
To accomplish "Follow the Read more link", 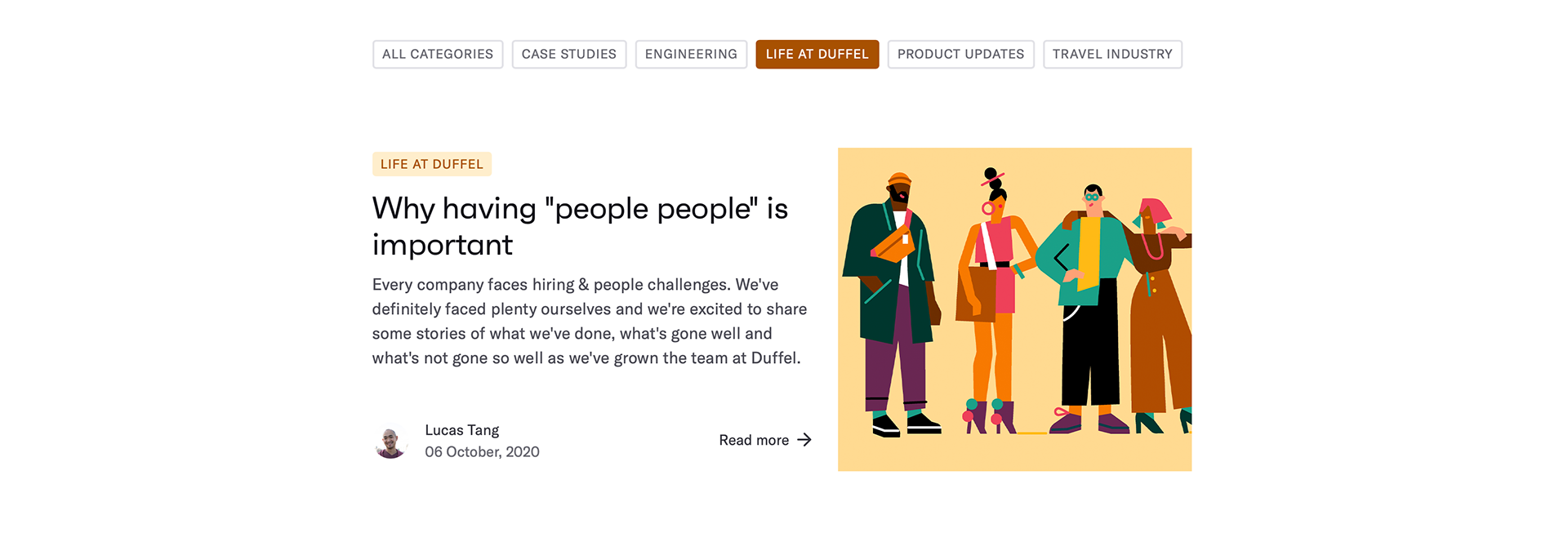I will coord(754,441).
